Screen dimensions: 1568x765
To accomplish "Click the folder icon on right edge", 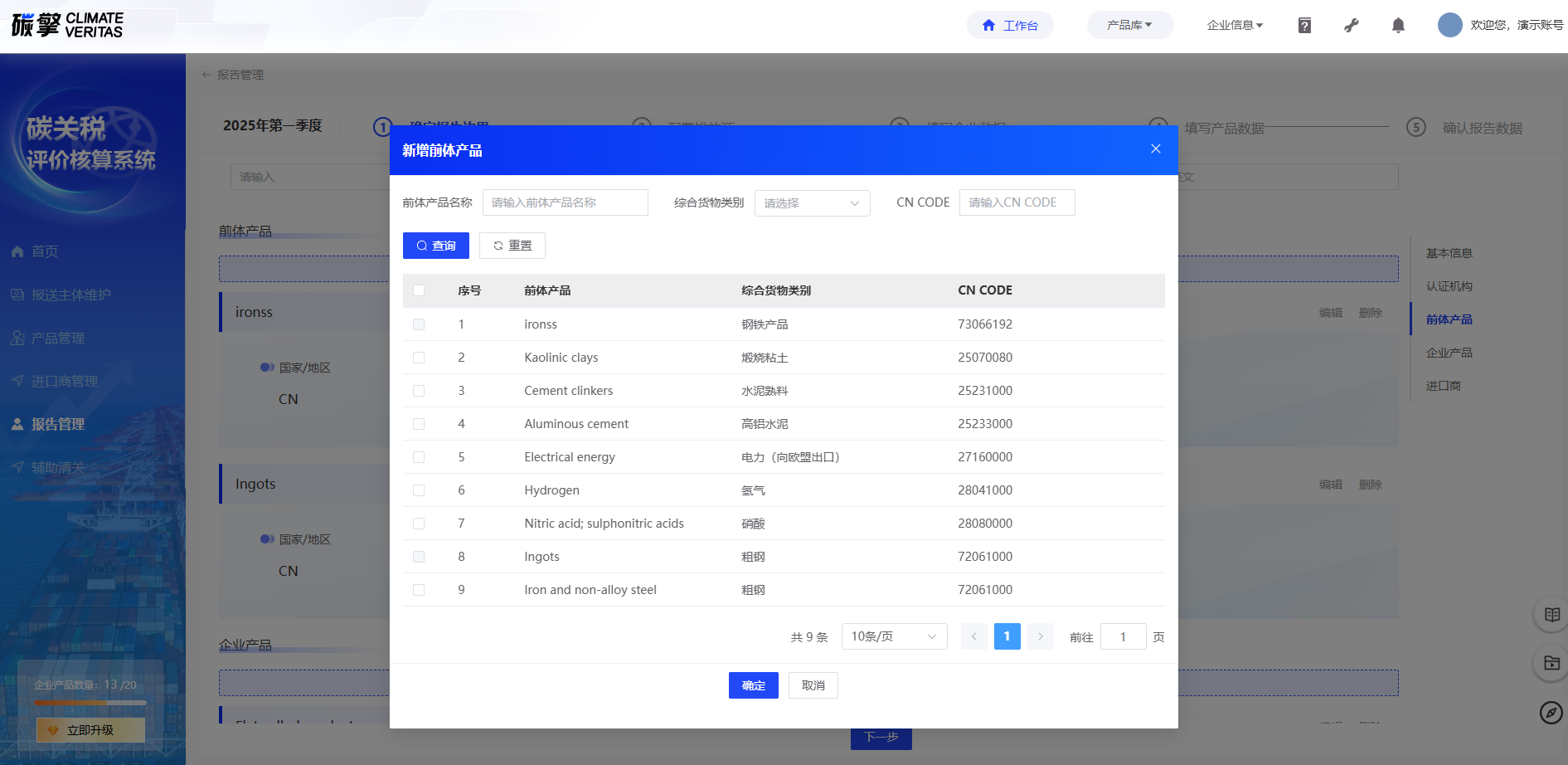I will [1551, 663].
